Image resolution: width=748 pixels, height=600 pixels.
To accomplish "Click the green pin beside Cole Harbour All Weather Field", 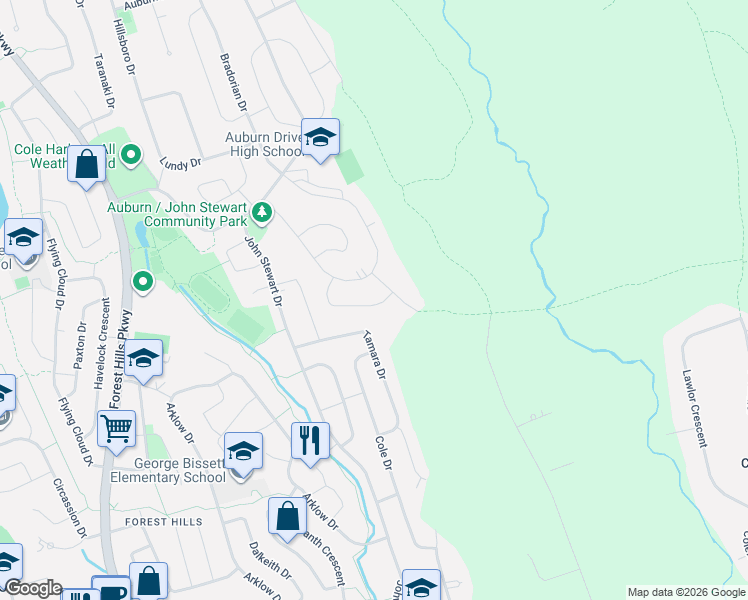I will [x=131, y=155].
